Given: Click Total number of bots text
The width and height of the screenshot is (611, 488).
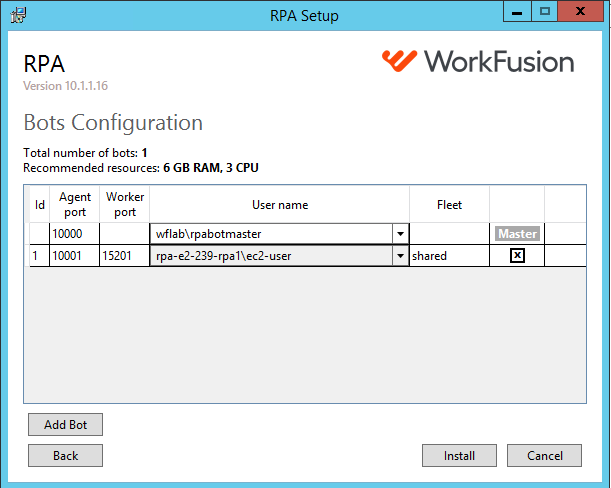Looking at the screenshot, I should point(85,153).
